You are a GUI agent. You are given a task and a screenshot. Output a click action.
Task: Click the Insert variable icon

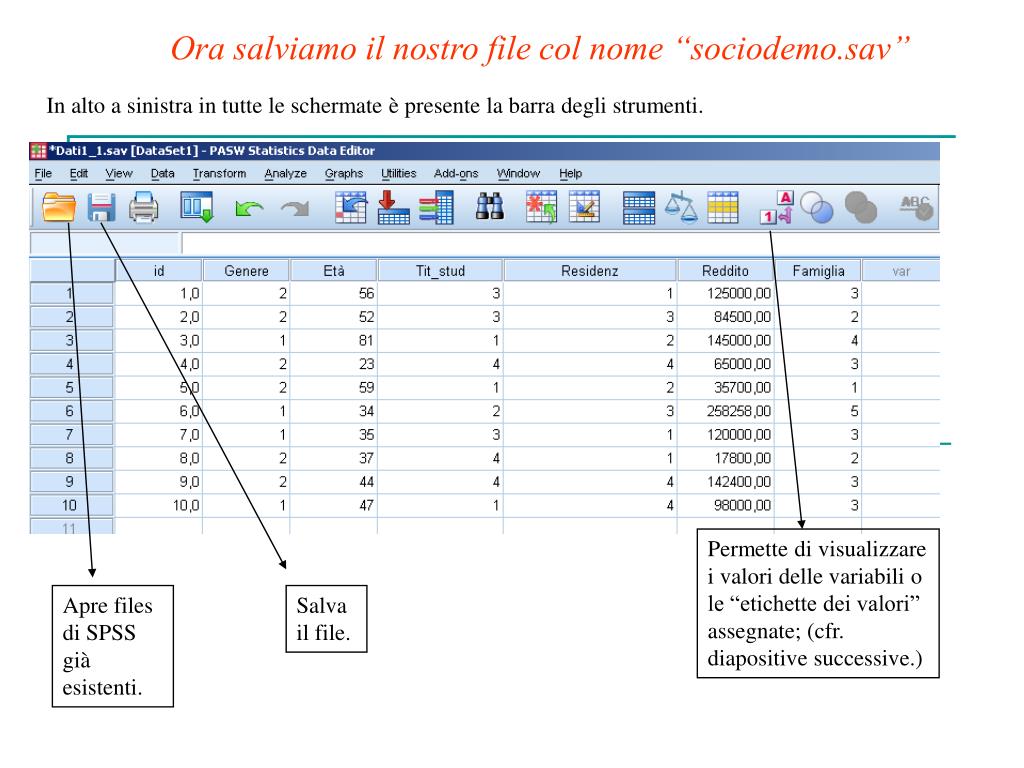[584, 207]
